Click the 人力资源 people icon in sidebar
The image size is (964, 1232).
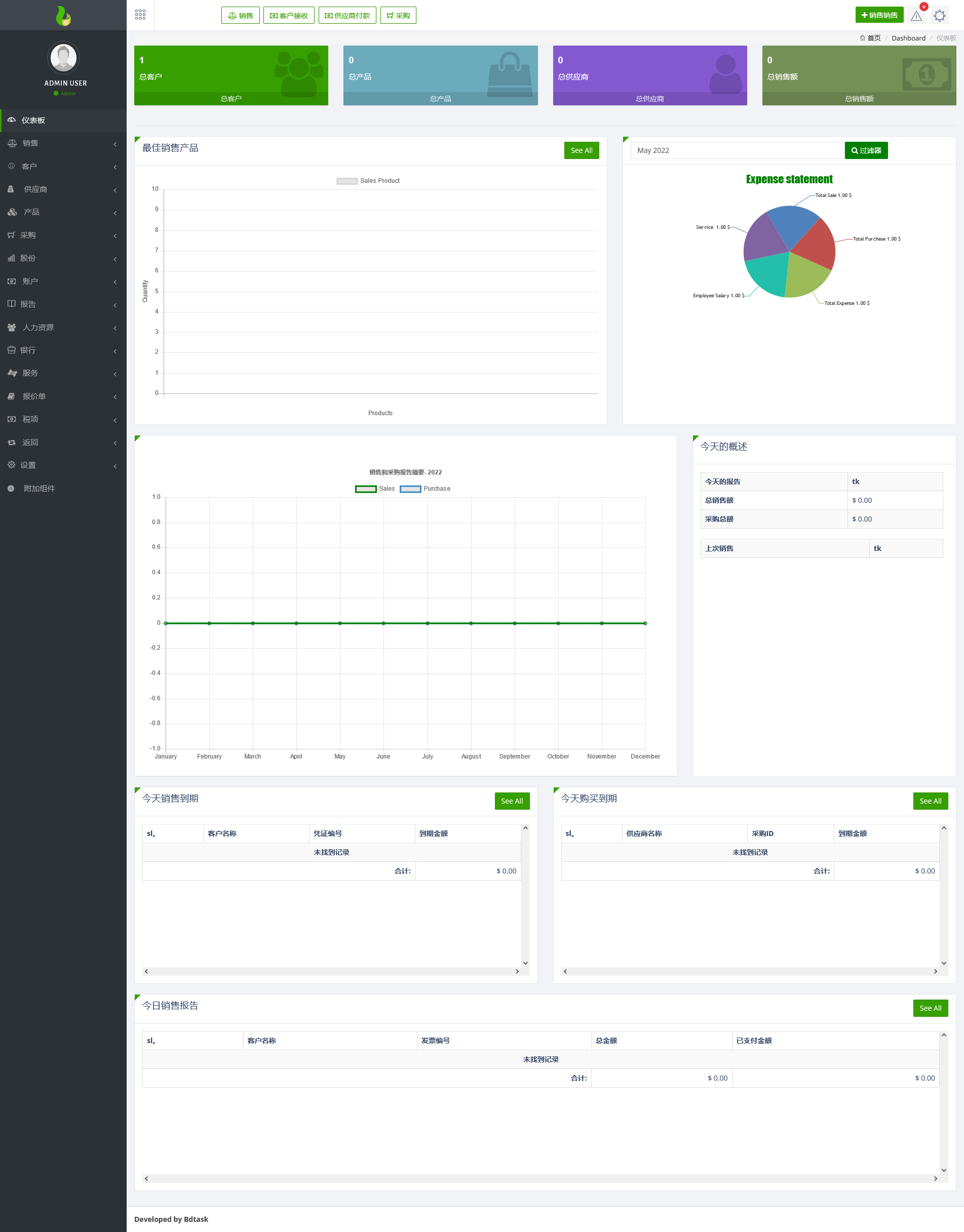pyautogui.click(x=11, y=327)
